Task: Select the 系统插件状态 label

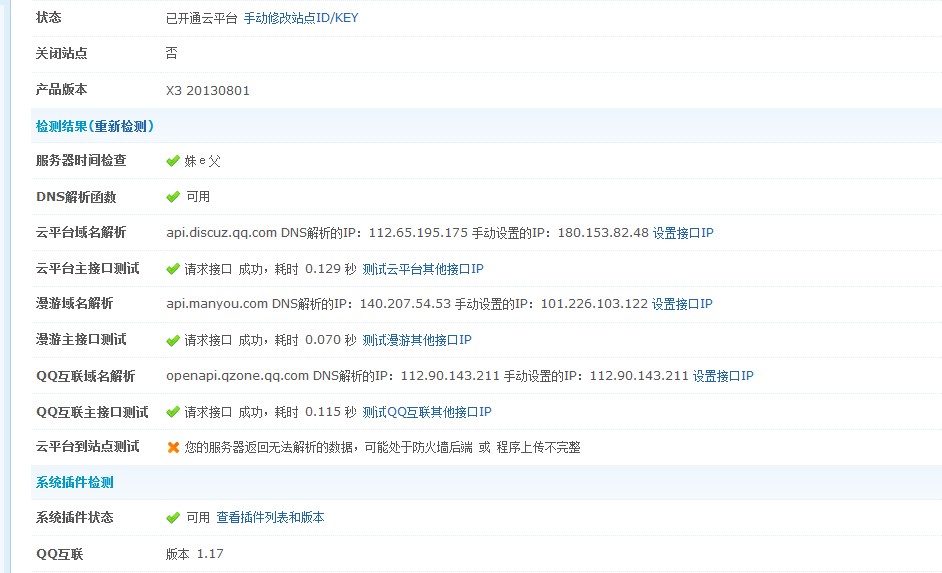Action: [x=74, y=517]
